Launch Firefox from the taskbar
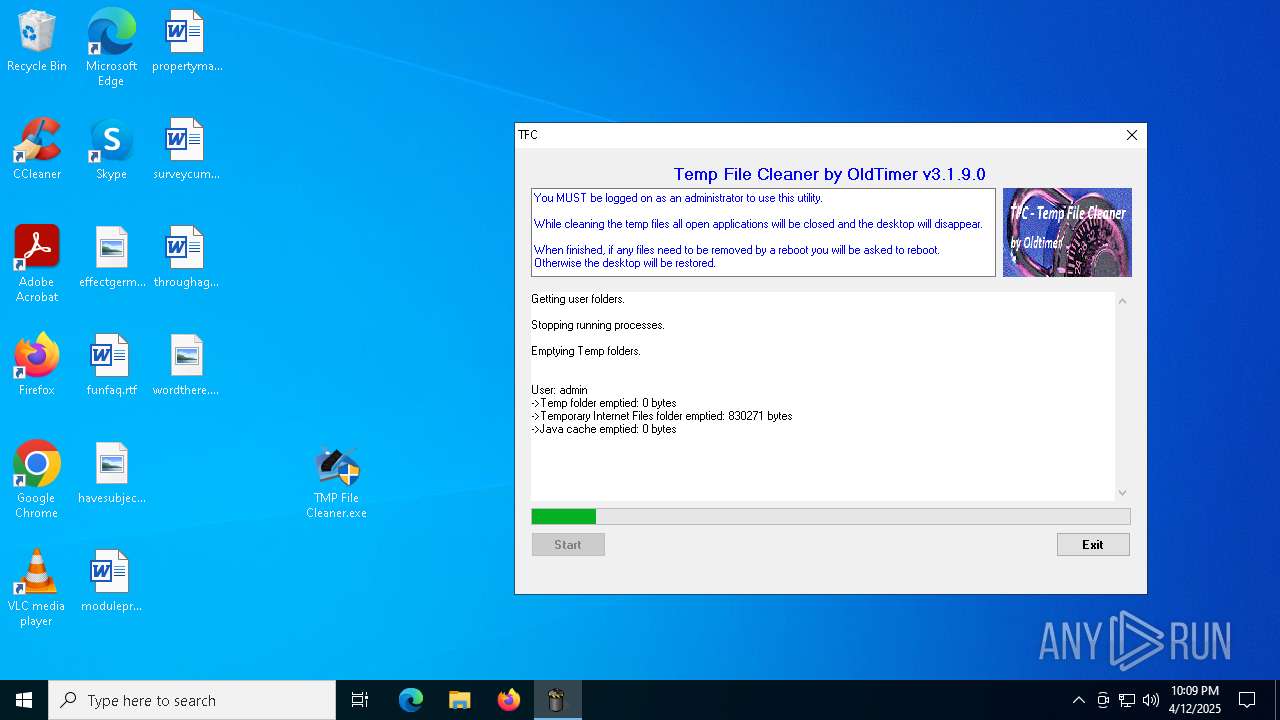Screen dimensions: 1280x720 point(508,700)
